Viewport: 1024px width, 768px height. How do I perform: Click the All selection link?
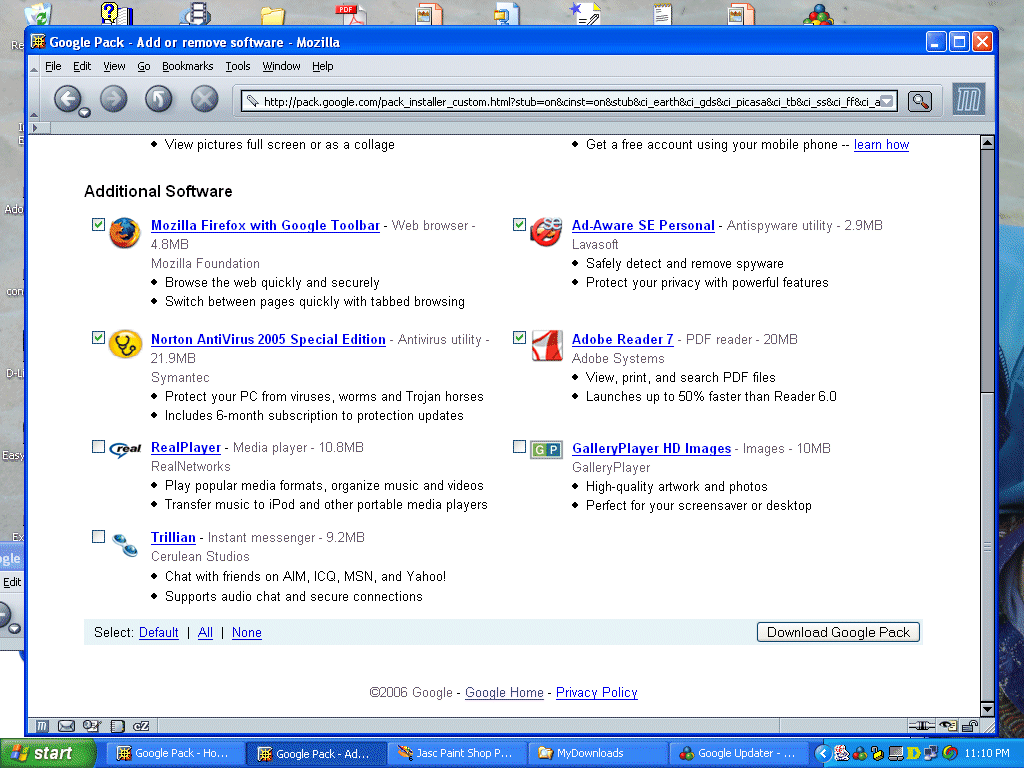[x=205, y=632]
